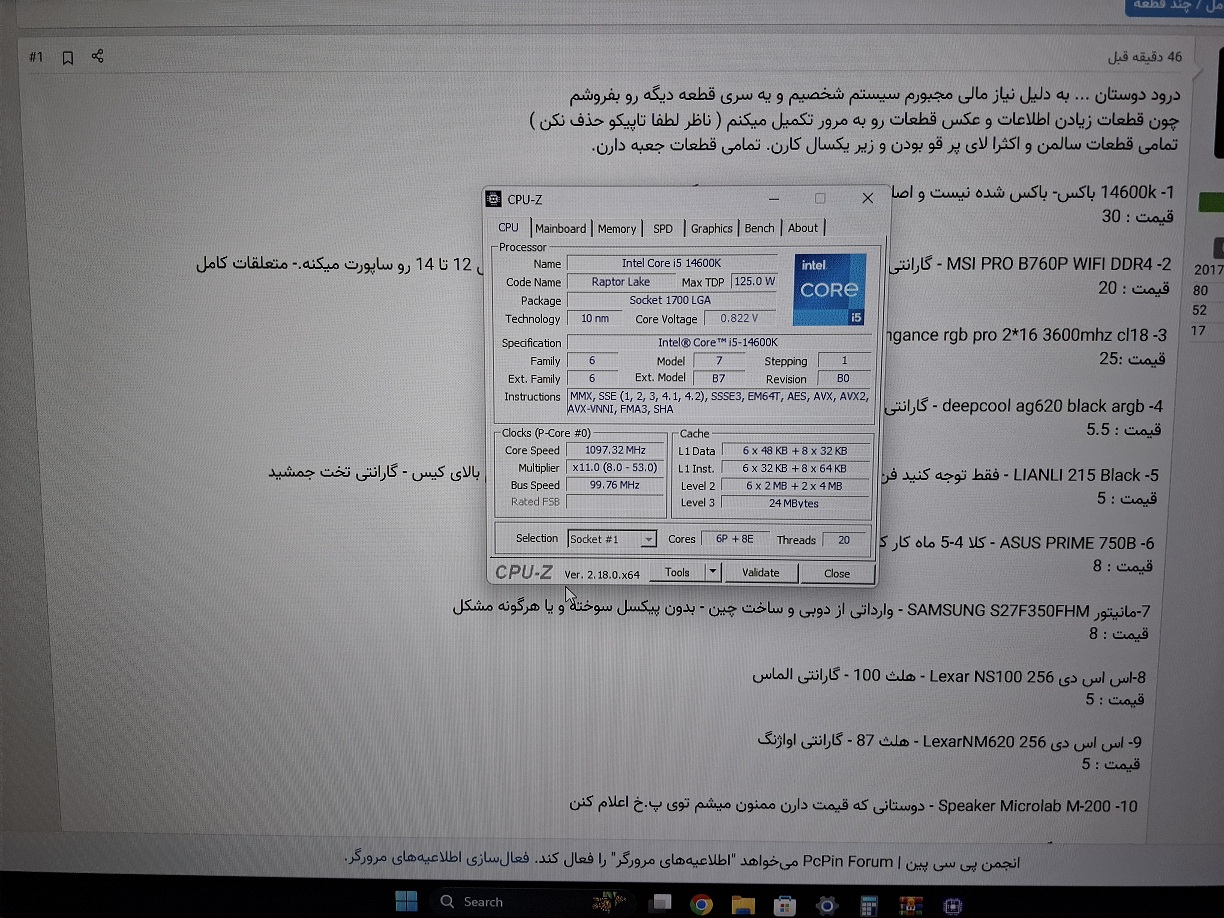Viewport: 1224px width, 918px height.
Task: Open WinRAR from the taskbar
Action: pyautogui.click(x=909, y=904)
